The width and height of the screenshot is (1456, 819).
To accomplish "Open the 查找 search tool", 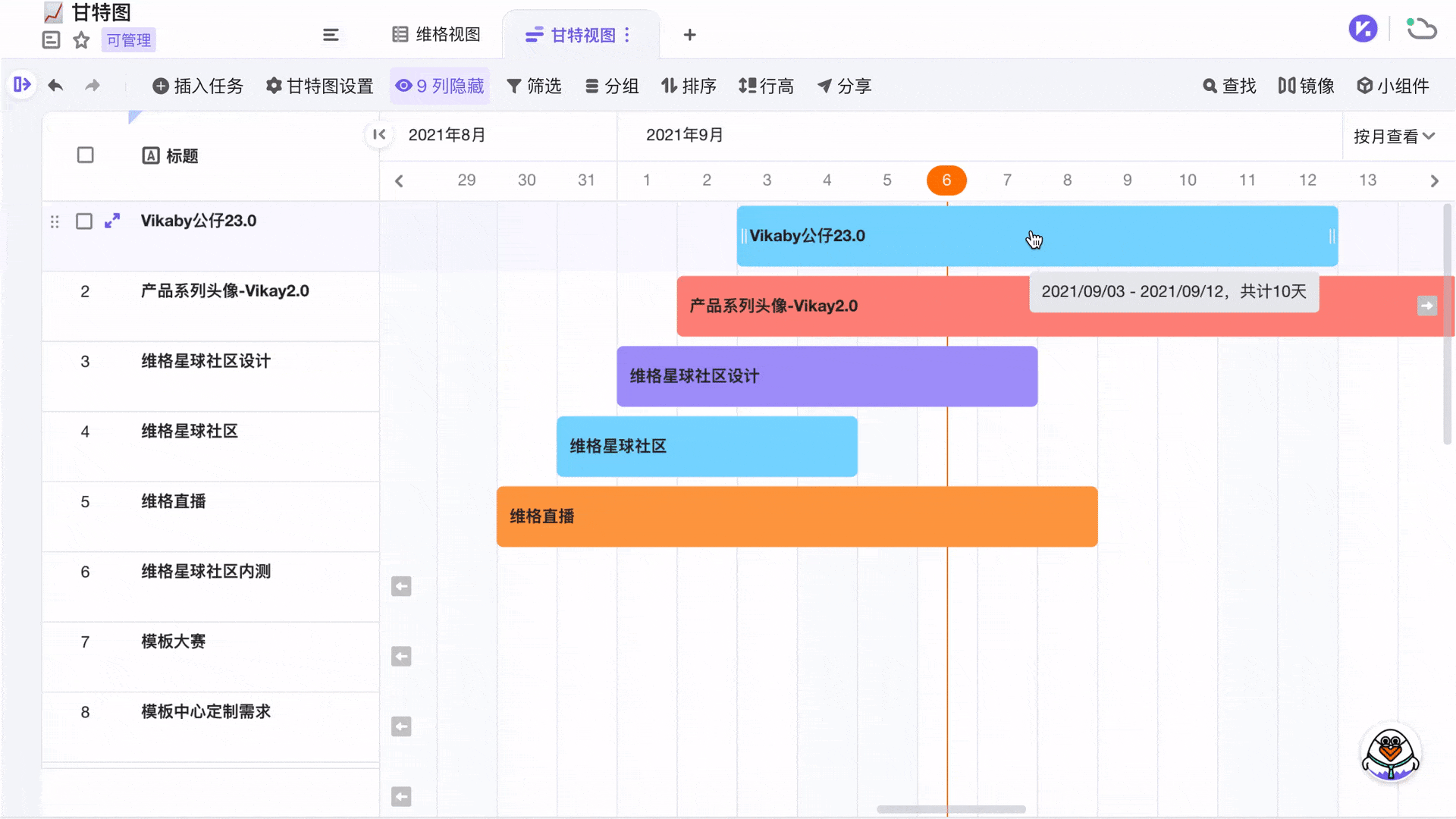I will 1228,86.
